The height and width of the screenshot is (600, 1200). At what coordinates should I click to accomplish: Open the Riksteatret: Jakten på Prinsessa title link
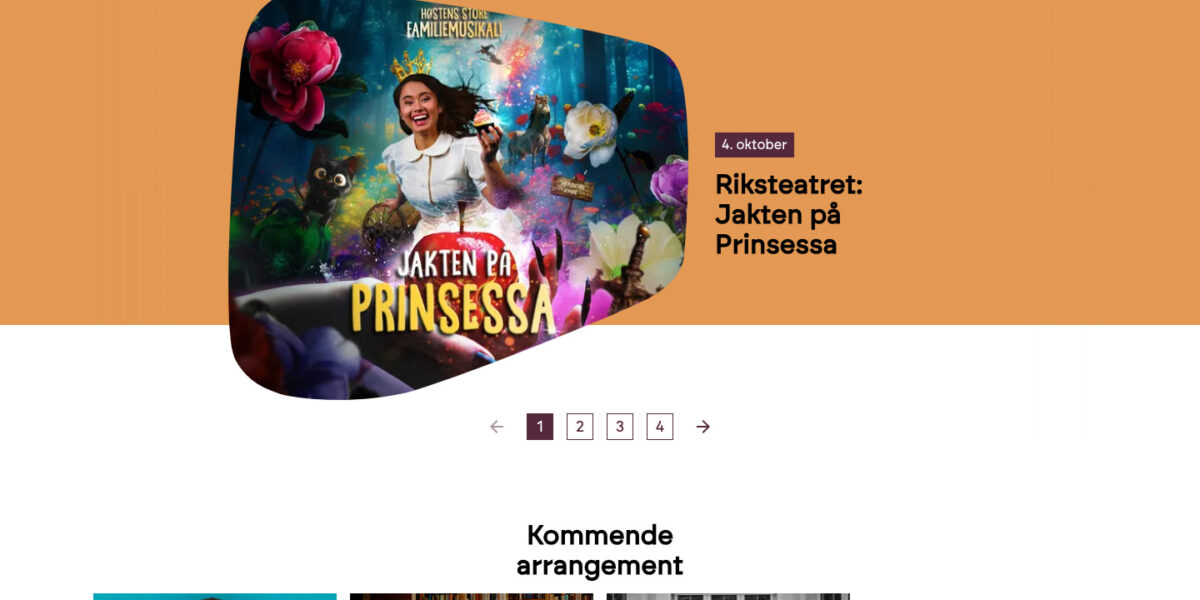pyautogui.click(x=789, y=214)
